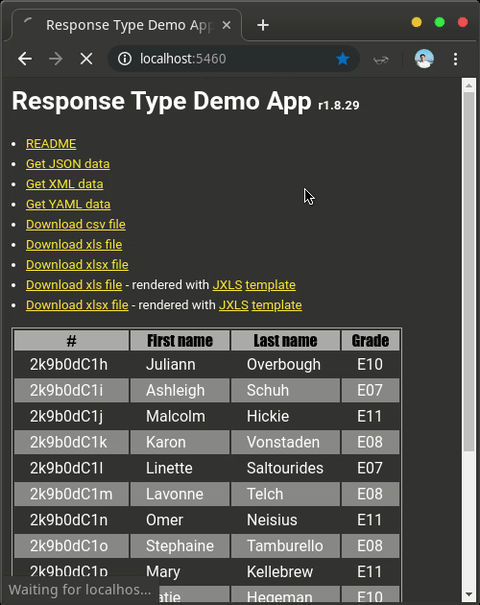The height and width of the screenshot is (605, 480).
Task: Select the cell 2k9b0dC1i
Action: click(x=71, y=390)
